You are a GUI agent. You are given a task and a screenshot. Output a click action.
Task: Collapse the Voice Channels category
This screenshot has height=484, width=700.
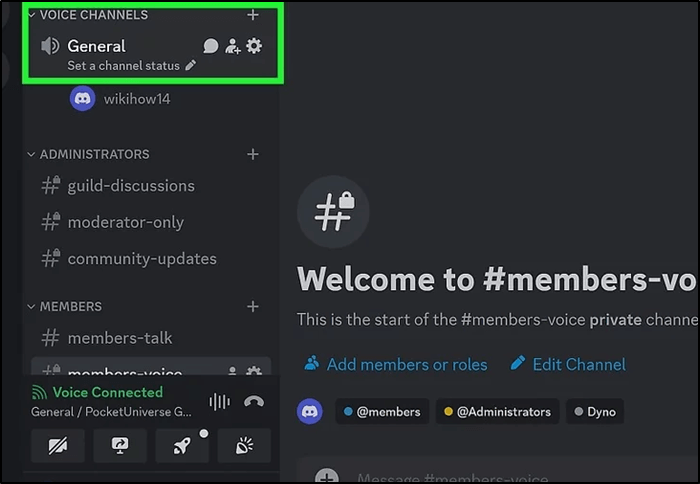point(31,15)
